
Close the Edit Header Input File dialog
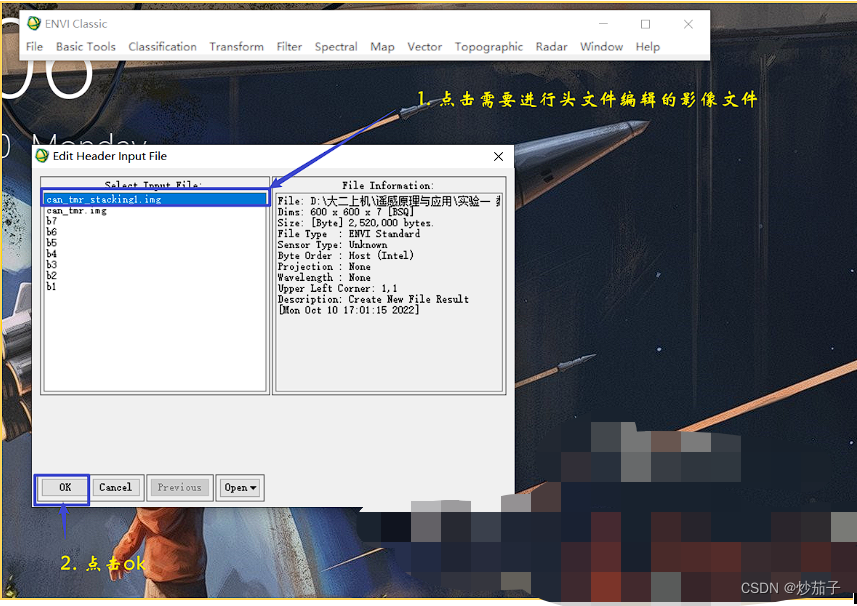click(498, 157)
